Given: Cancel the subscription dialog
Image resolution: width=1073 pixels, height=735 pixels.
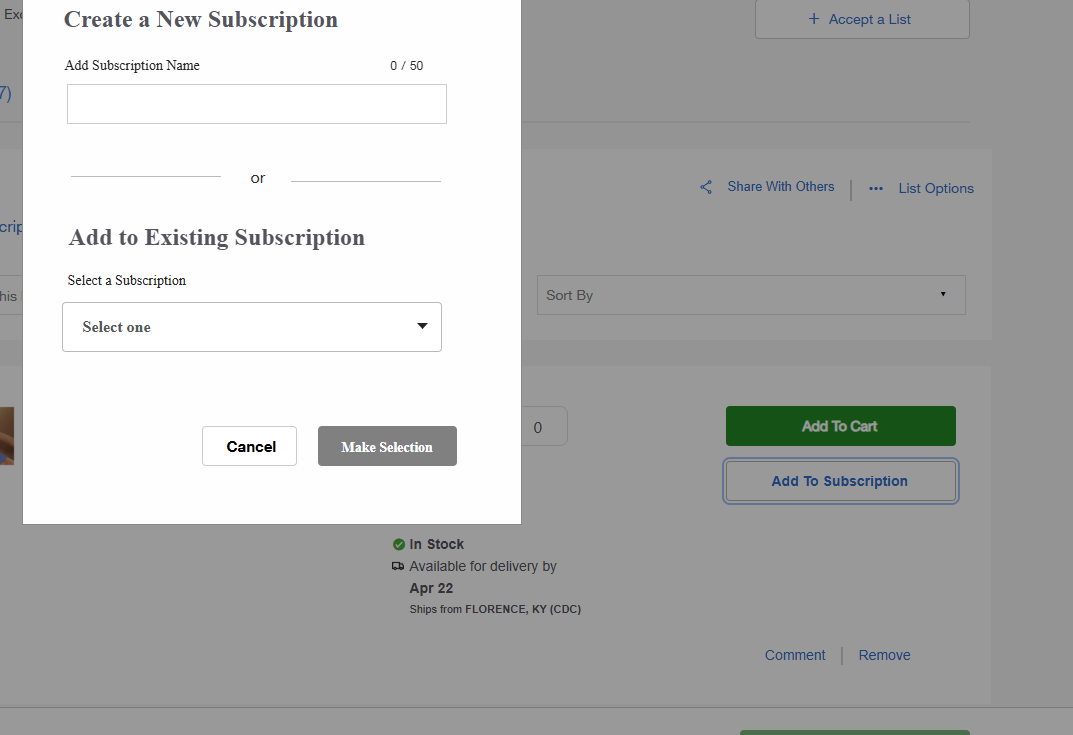Looking at the screenshot, I should pyautogui.click(x=249, y=446).
